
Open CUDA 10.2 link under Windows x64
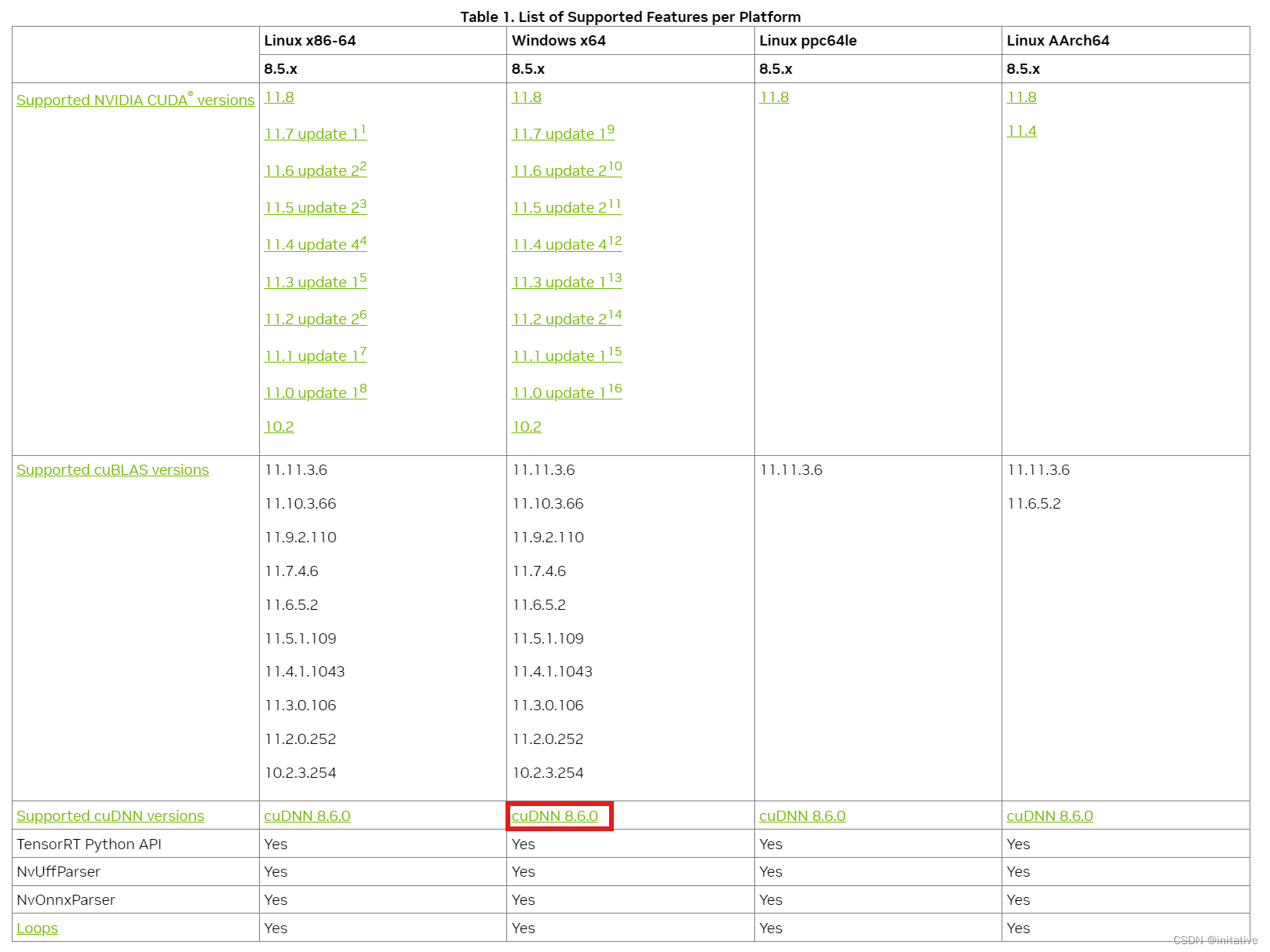(x=527, y=426)
